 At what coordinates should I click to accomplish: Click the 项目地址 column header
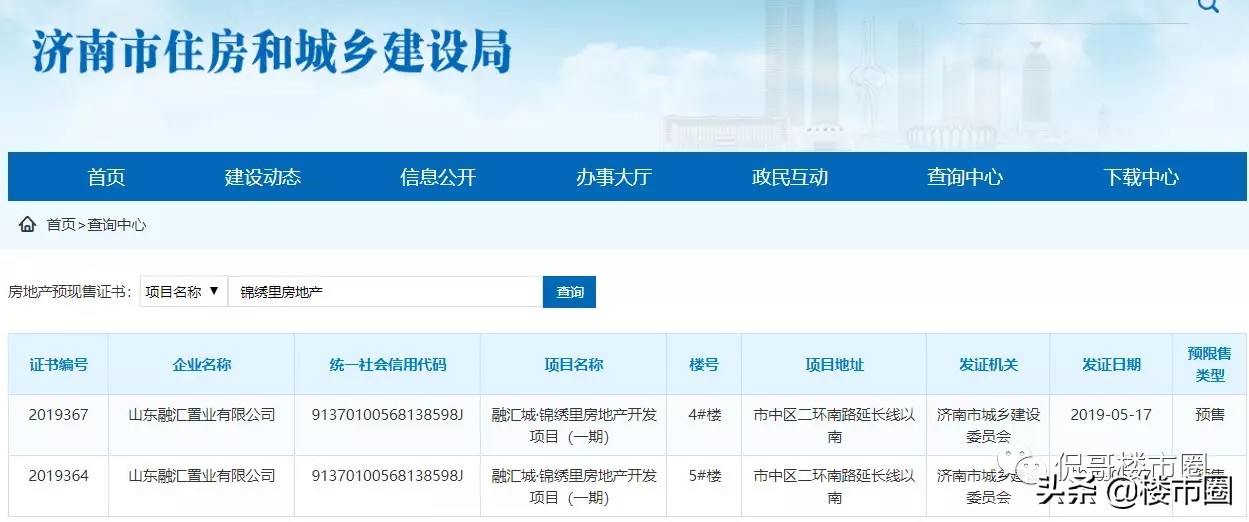tap(834, 365)
